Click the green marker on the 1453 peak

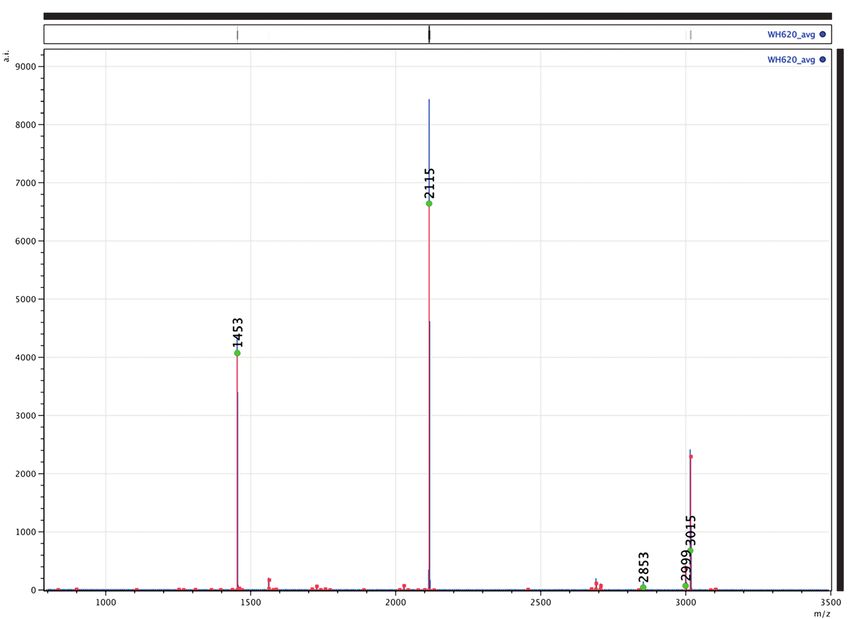tap(237, 353)
